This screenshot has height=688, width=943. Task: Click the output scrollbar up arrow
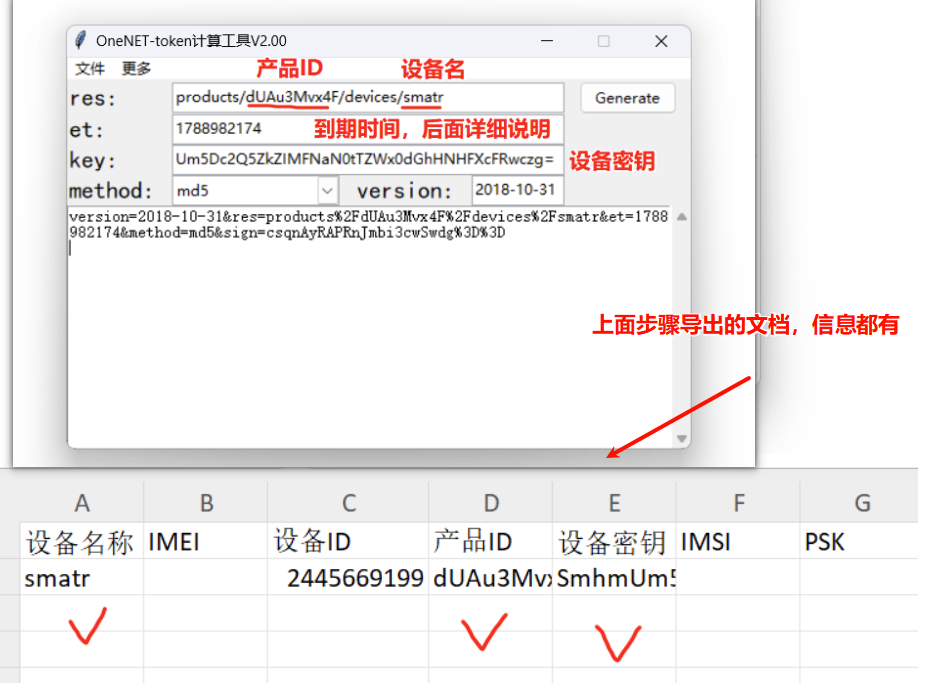pos(681,217)
